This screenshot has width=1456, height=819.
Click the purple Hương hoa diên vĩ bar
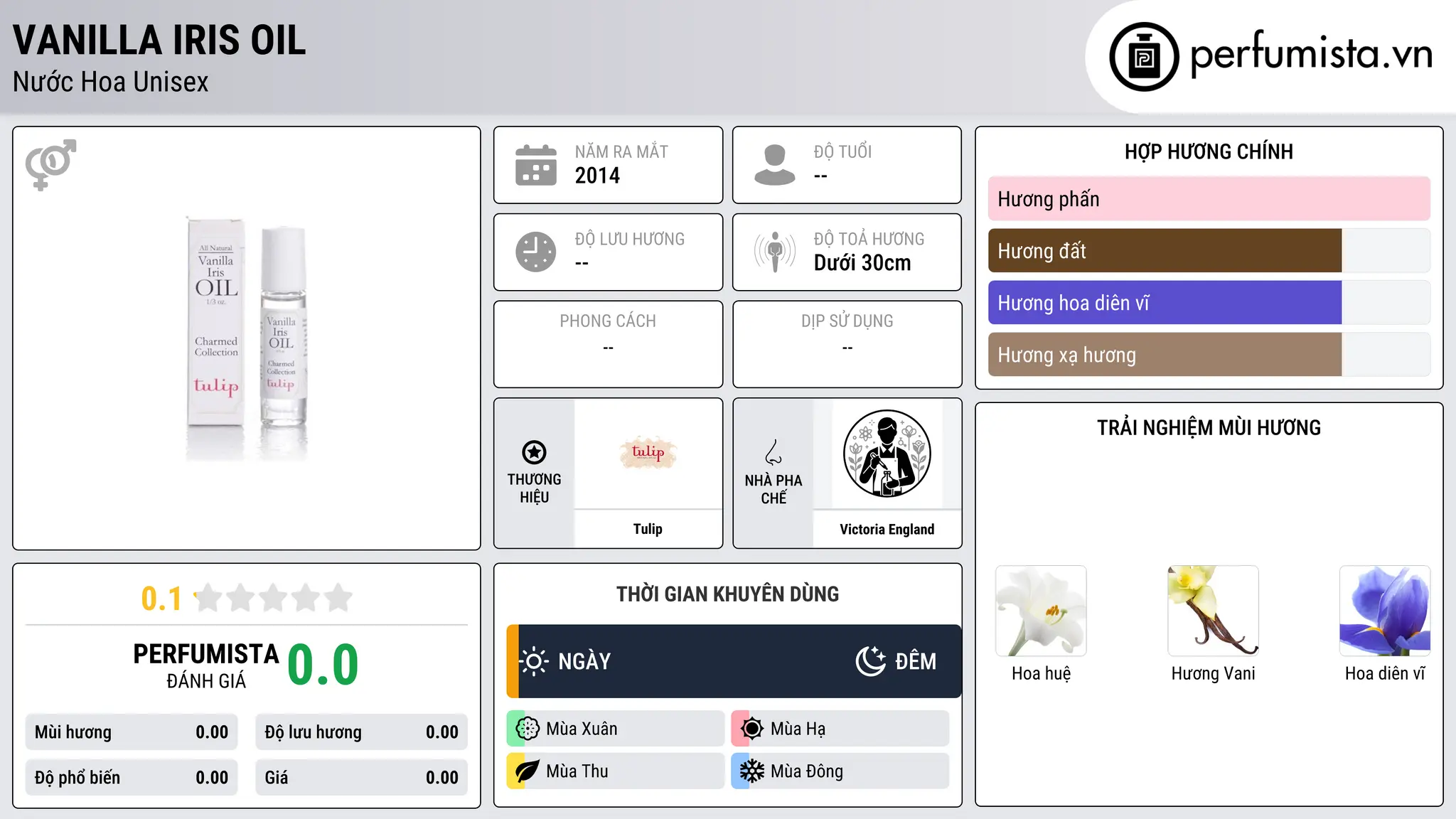click(x=1165, y=303)
